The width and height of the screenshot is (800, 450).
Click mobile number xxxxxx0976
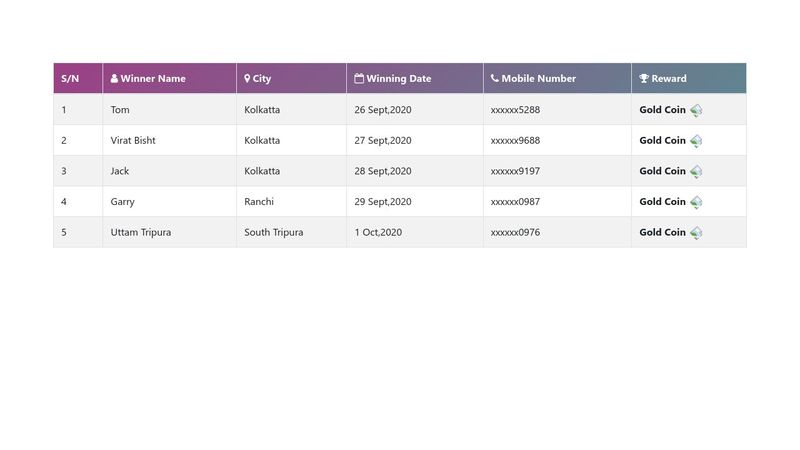click(515, 232)
